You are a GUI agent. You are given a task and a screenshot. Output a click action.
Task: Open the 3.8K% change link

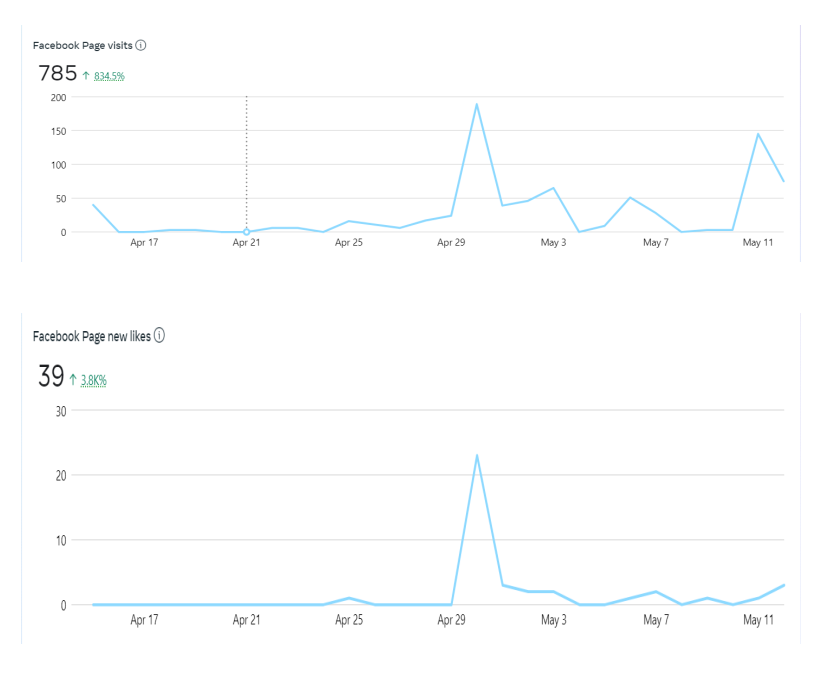point(94,380)
